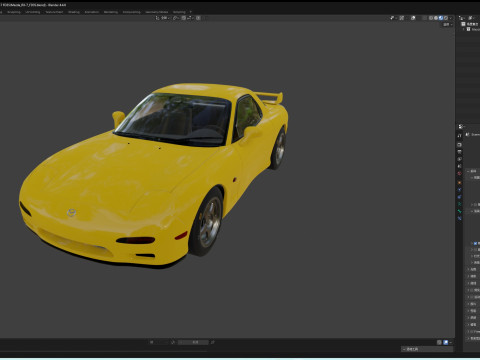Switch viewport to wireframe shading
This screenshot has height=360, width=480.
(x=431, y=18)
